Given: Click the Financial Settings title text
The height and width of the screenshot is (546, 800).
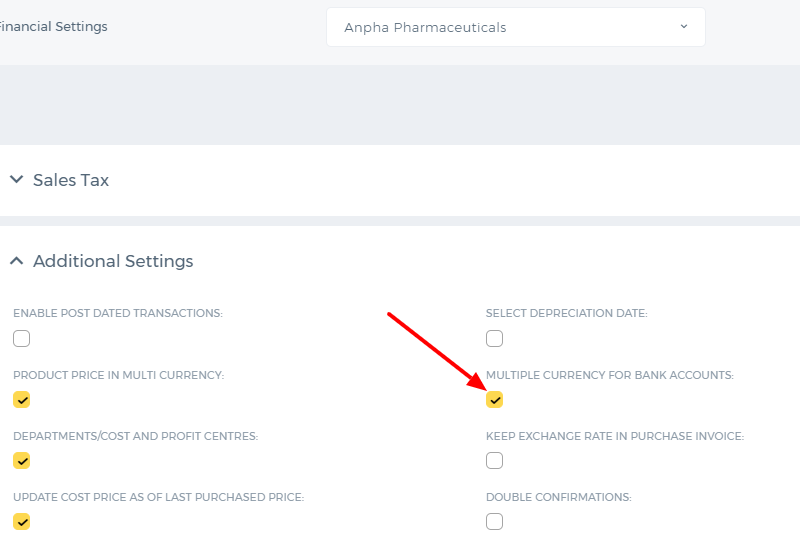Looking at the screenshot, I should [x=53, y=27].
